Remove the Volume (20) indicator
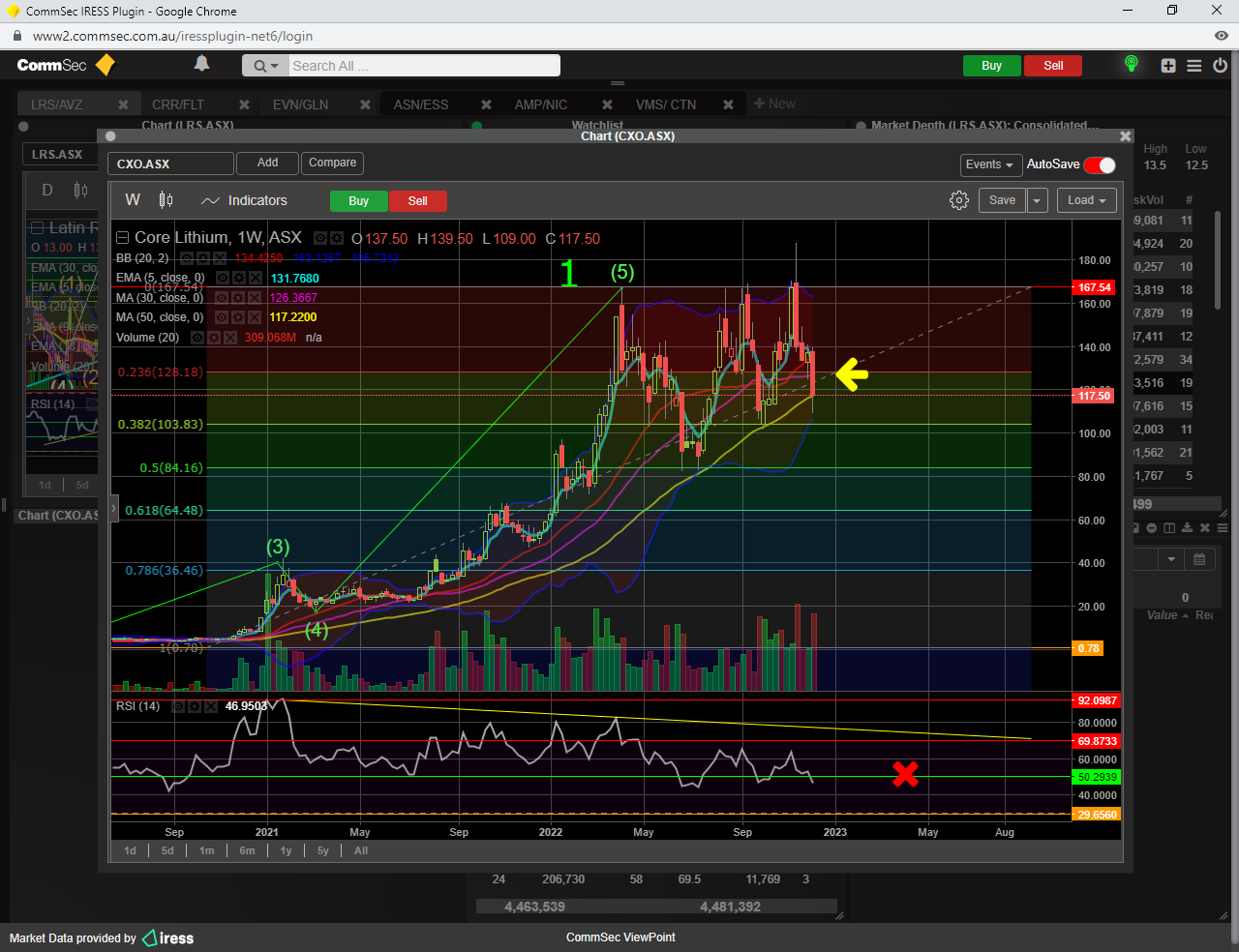This screenshot has width=1239, height=952. [230, 338]
